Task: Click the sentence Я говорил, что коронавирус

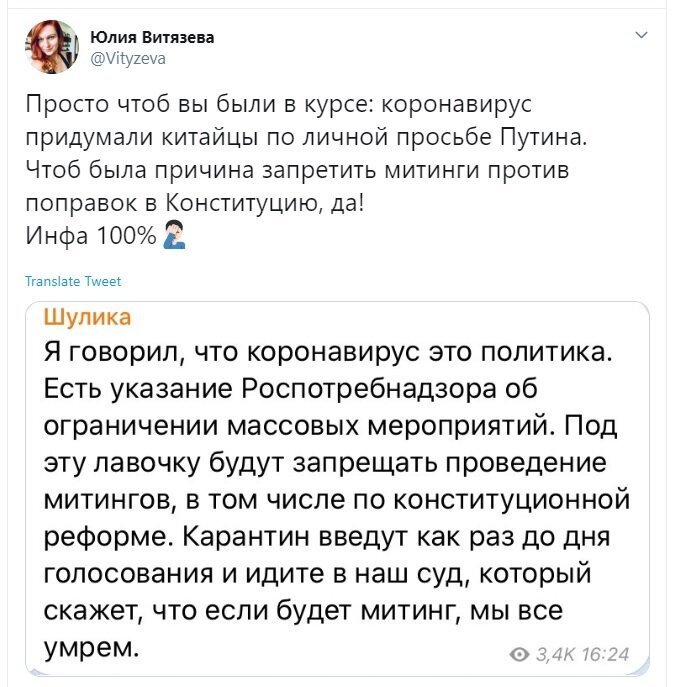Action: pos(328,352)
